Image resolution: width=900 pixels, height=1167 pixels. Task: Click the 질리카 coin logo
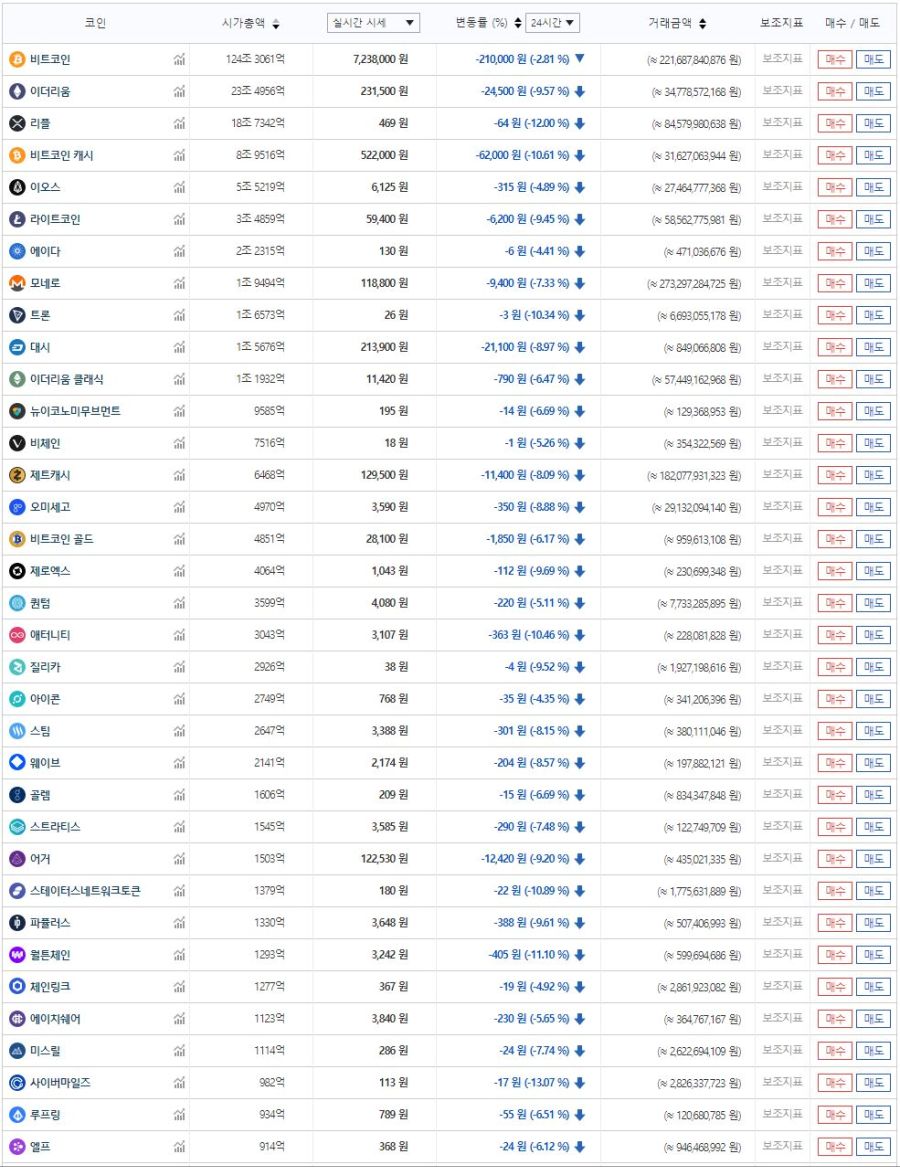coord(17,667)
